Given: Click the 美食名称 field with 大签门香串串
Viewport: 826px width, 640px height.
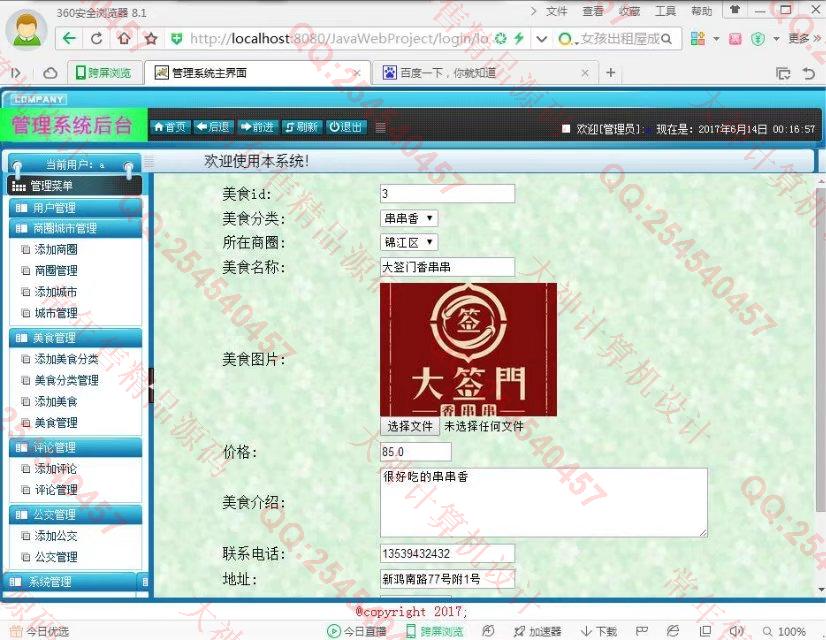Looking at the screenshot, I should click(x=447, y=267).
